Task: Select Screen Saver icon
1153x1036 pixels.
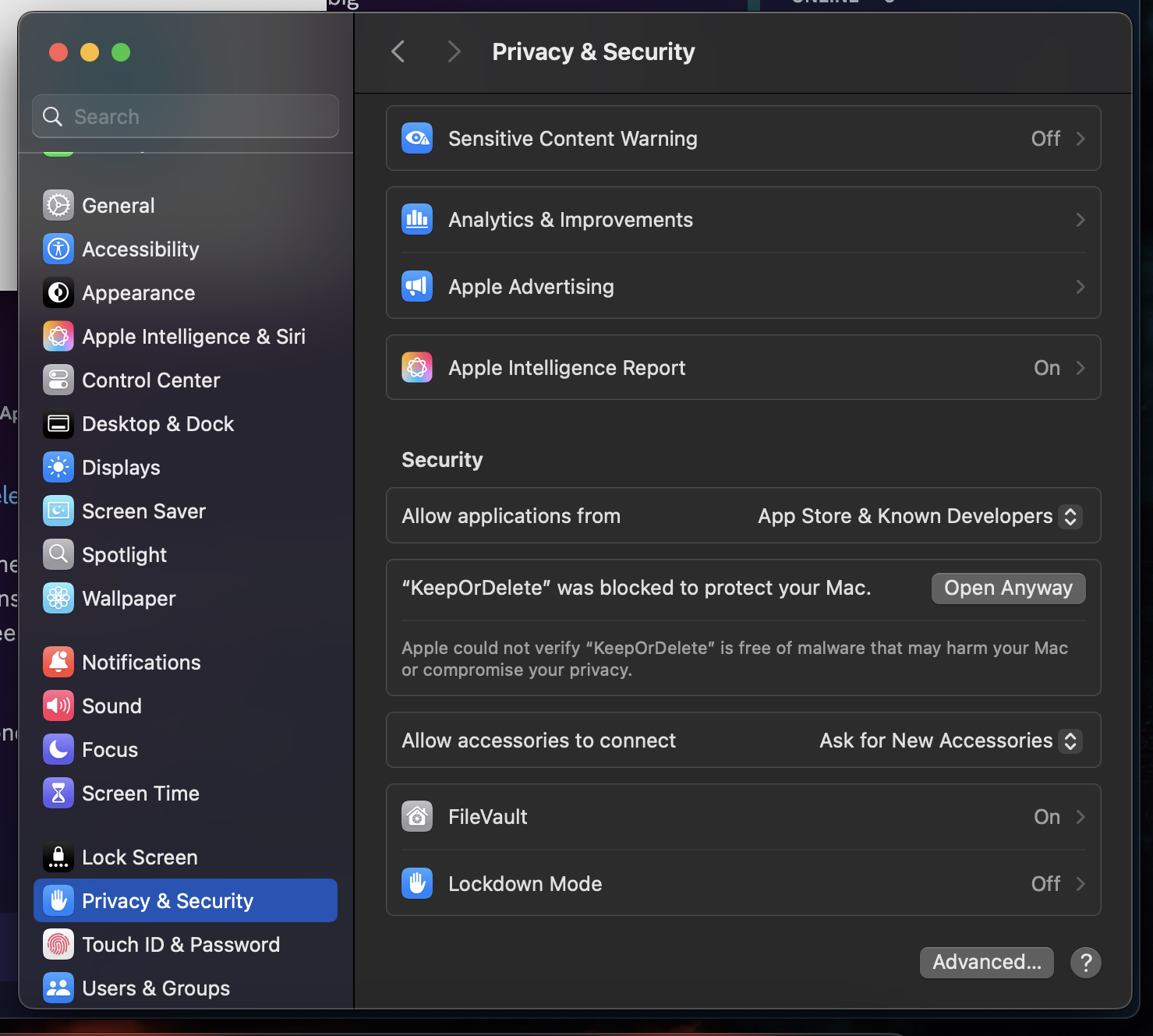Action: click(x=58, y=511)
